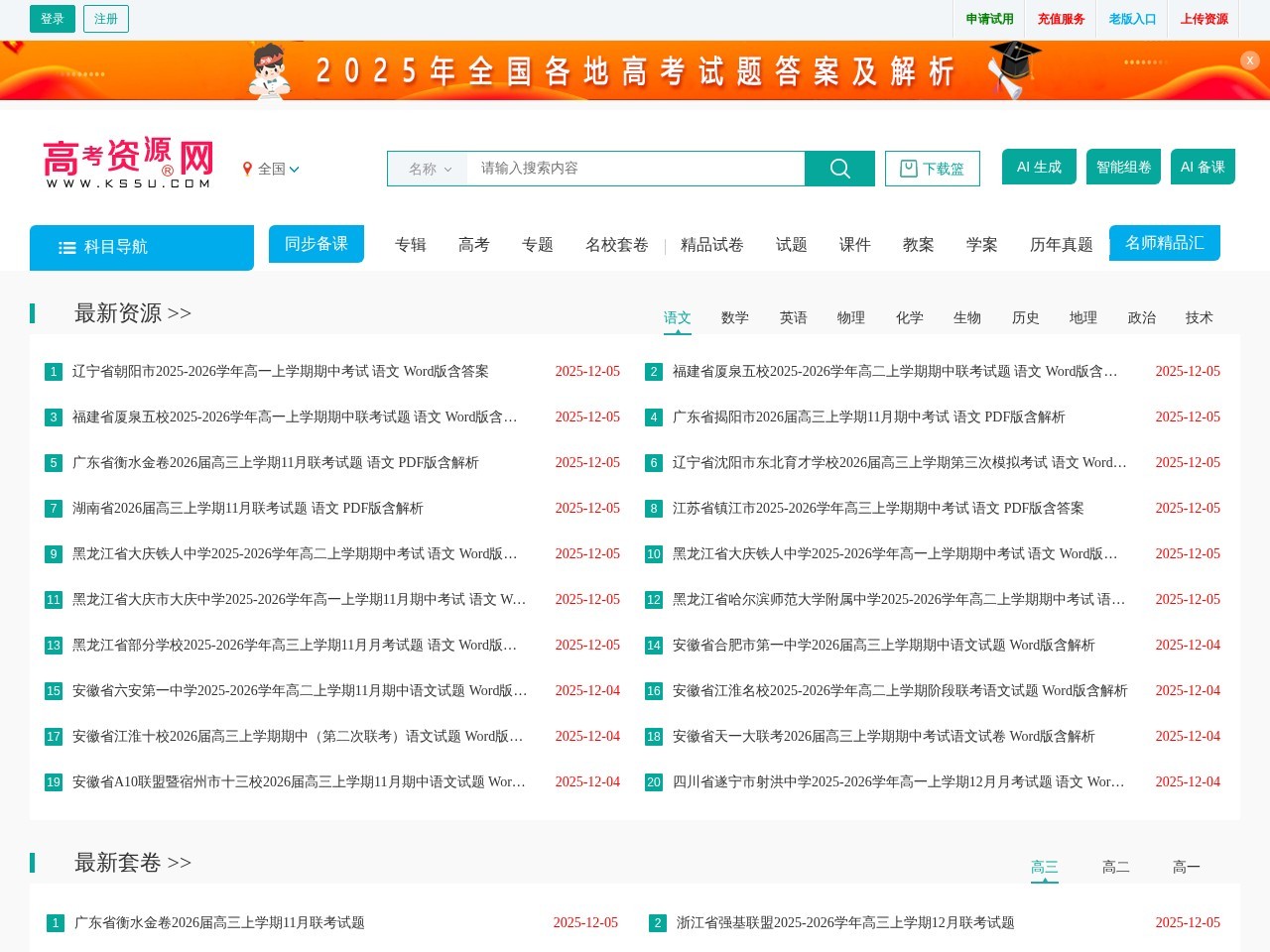Expand the 名称 search type dropdown
The height and width of the screenshot is (952, 1270).
pyautogui.click(x=429, y=168)
